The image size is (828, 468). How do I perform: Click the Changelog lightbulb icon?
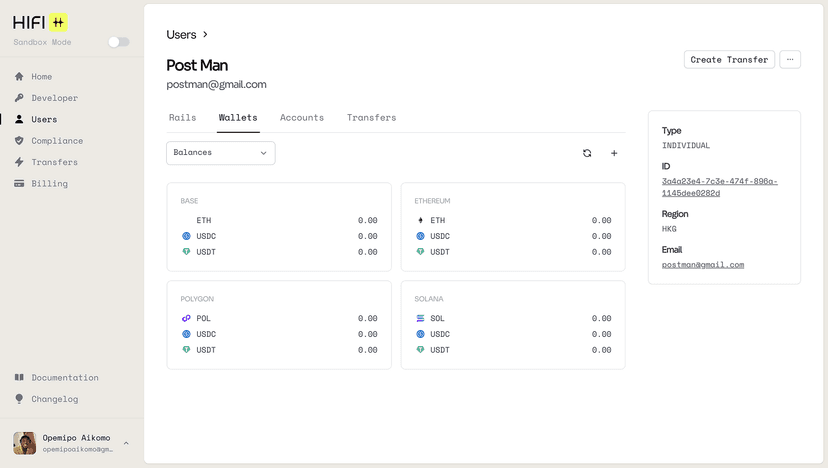tap(19, 398)
